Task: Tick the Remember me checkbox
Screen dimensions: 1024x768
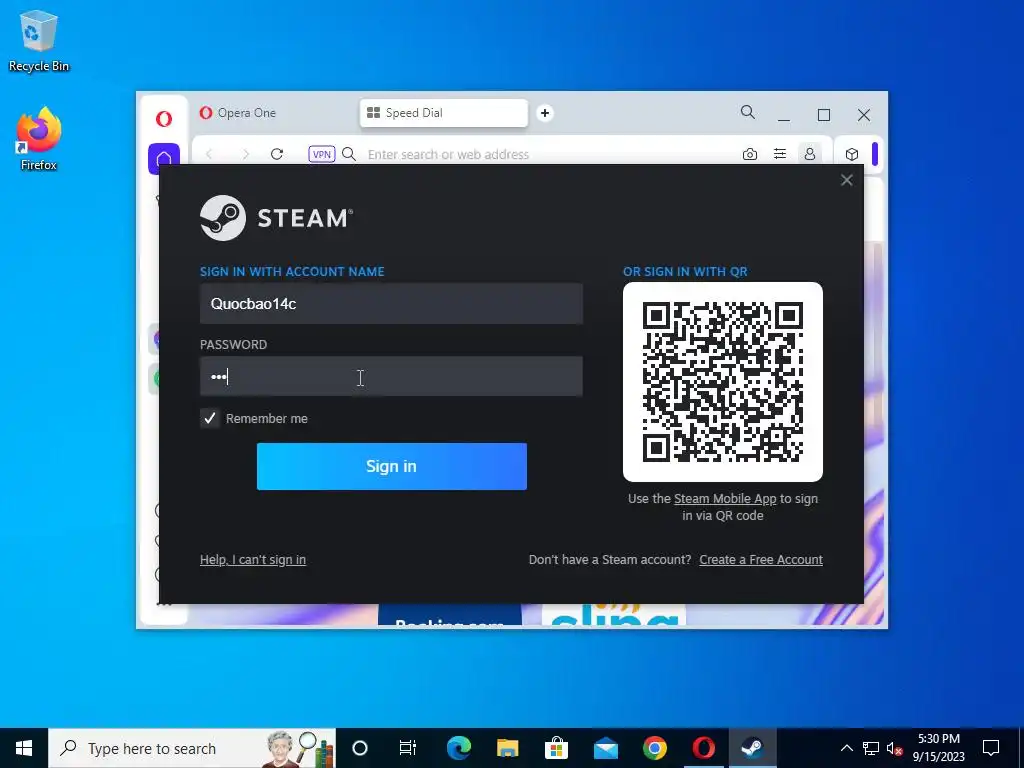Action: point(210,418)
